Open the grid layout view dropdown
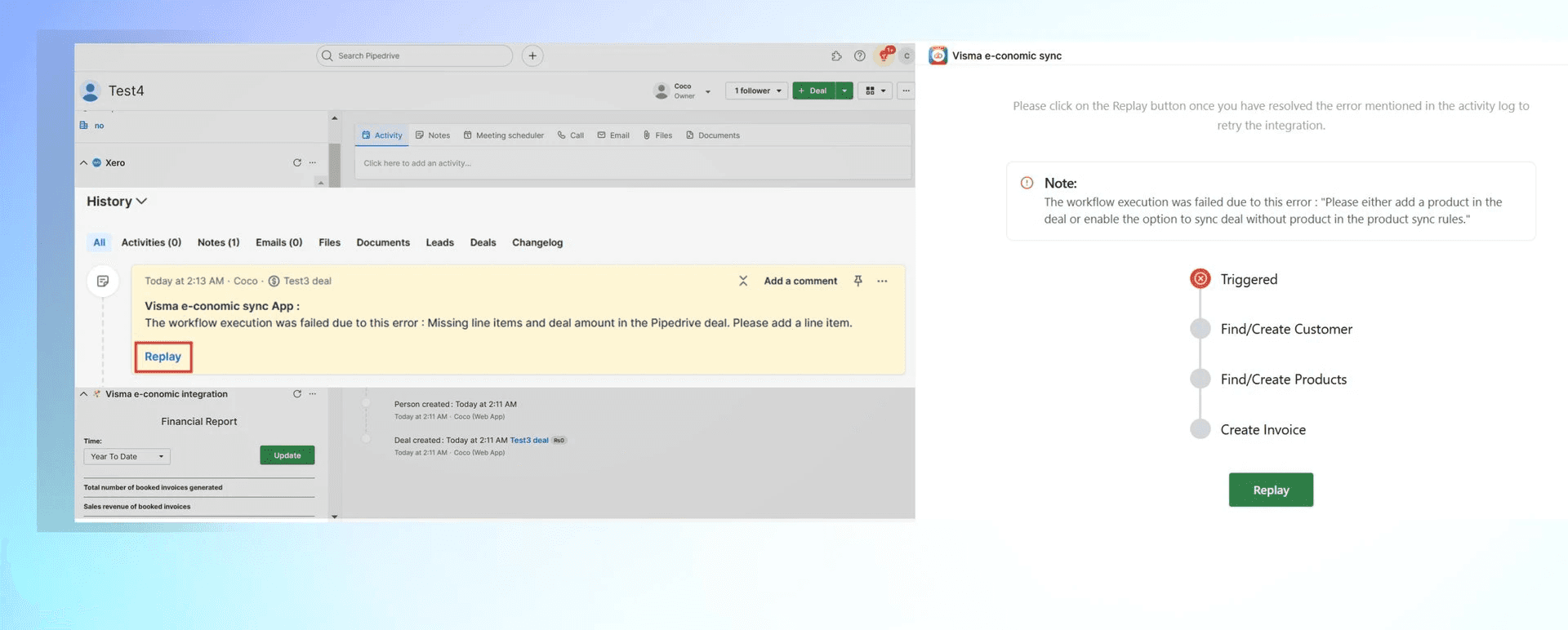 click(875, 91)
